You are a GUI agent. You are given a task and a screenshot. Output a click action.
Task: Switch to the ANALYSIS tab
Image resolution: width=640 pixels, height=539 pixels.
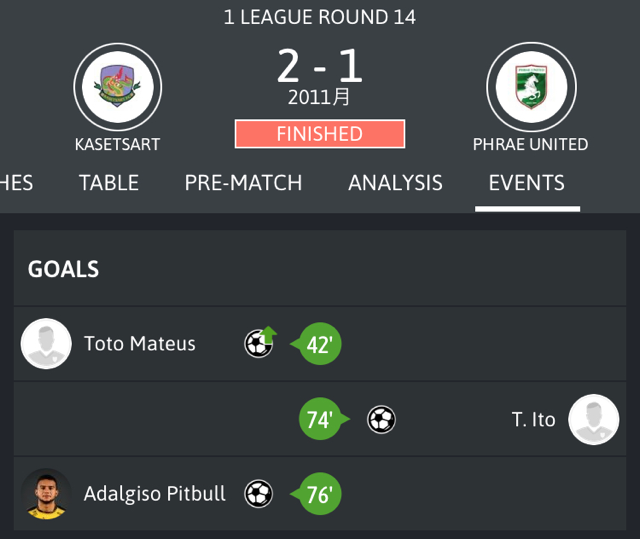[396, 182]
